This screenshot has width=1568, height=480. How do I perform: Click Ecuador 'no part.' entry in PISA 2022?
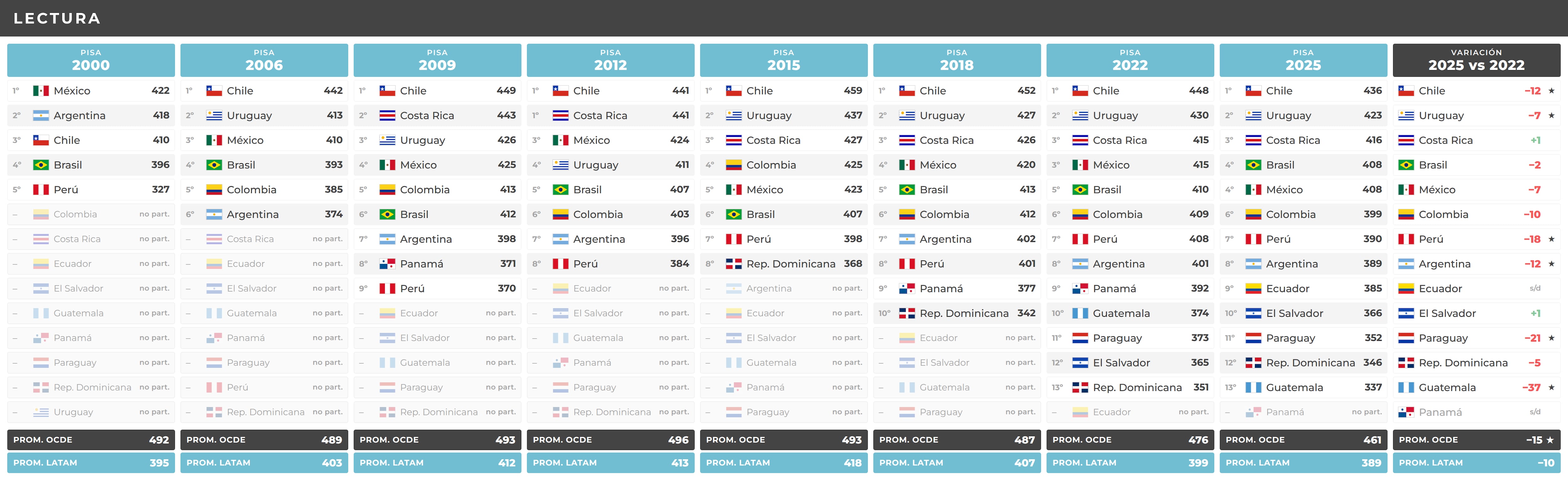[1194, 412]
